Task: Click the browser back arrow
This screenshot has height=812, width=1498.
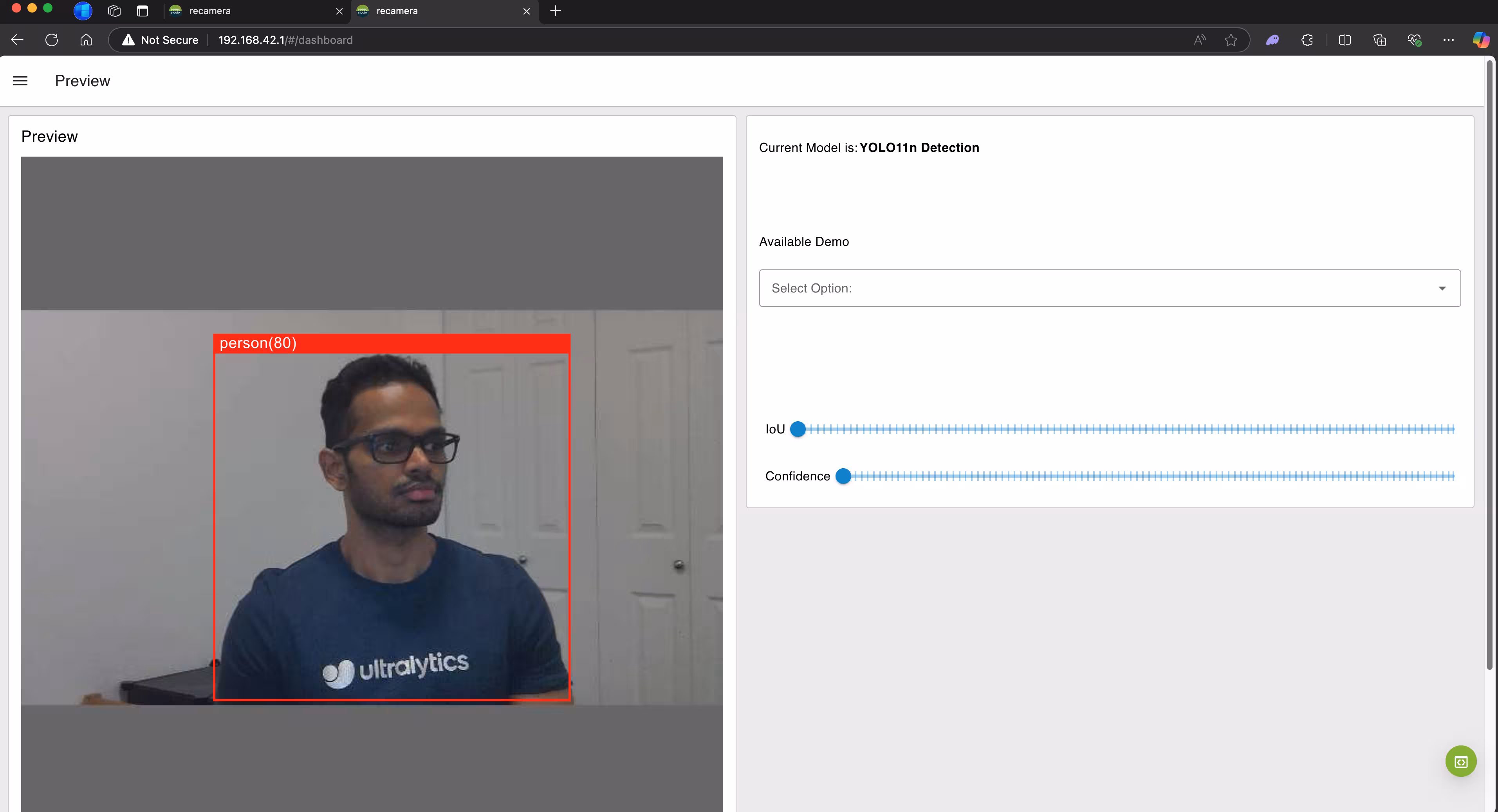Action: click(18, 40)
